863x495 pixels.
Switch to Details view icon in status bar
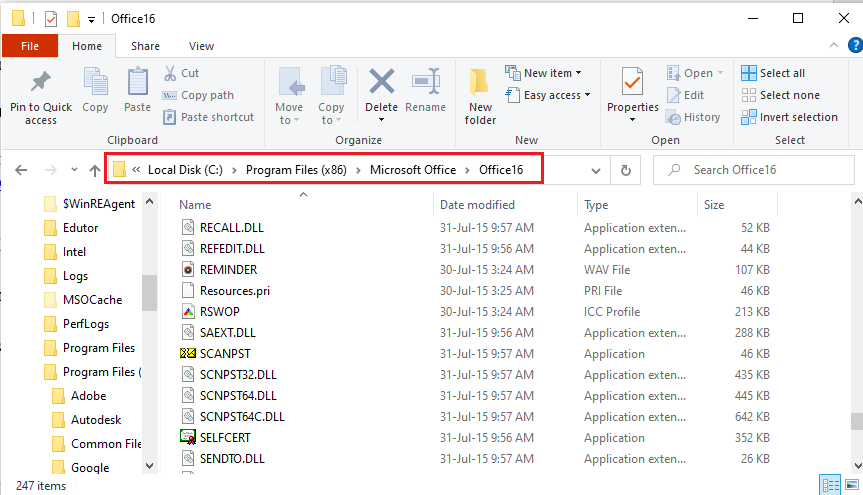coord(830,485)
